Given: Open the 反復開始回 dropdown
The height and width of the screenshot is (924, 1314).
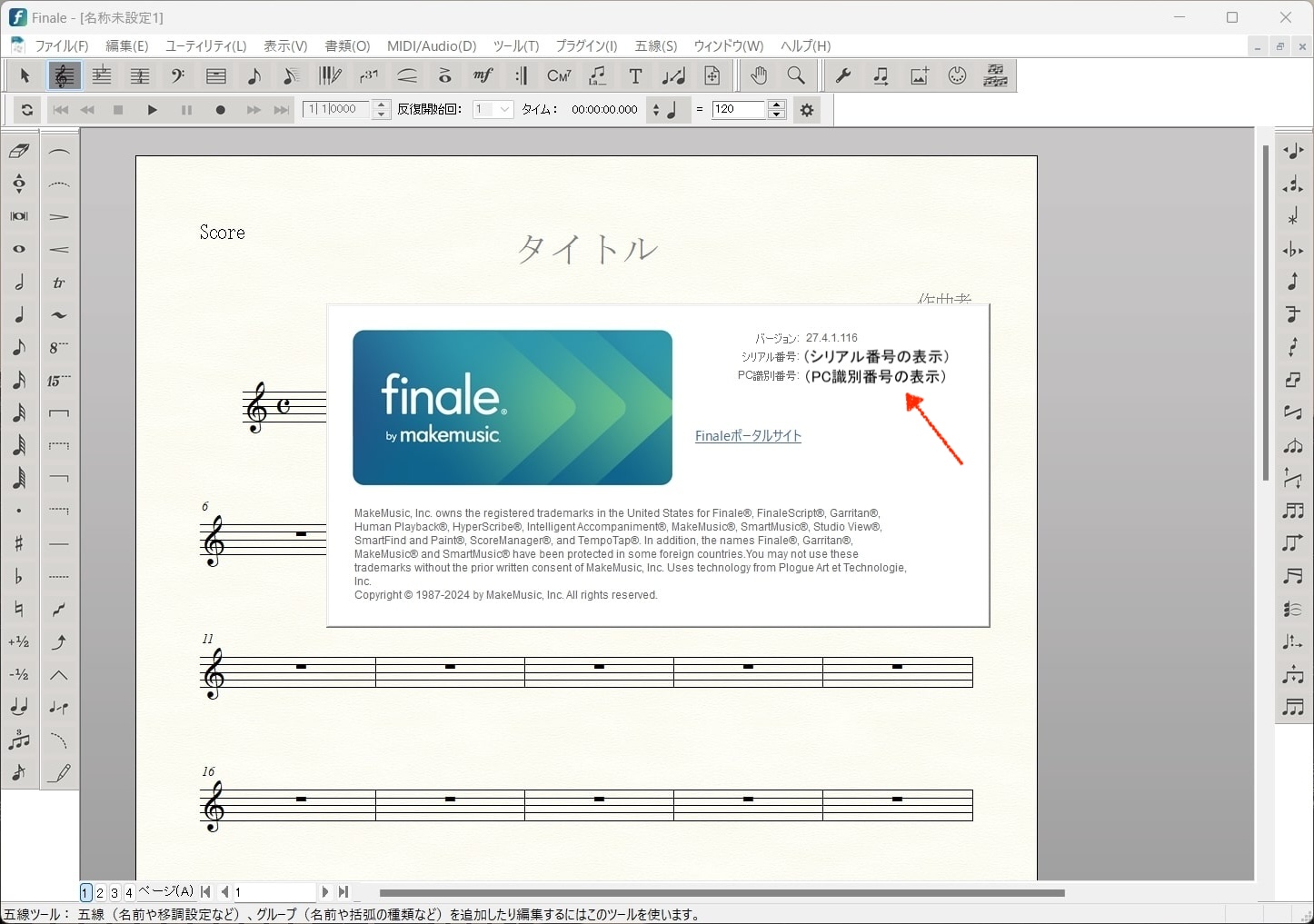Looking at the screenshot, I should pos(493,109).
